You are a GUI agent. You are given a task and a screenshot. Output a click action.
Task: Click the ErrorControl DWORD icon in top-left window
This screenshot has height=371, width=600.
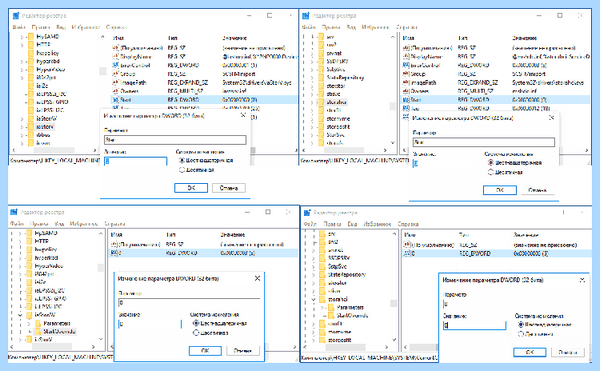(x=116, y=65)
